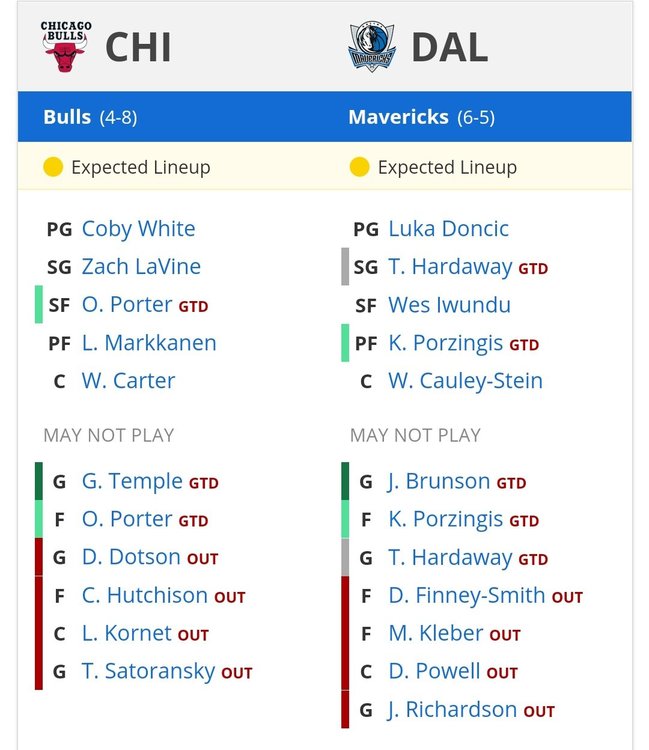The height and width of the screenshot is (750, 649).
Task: Open J. Richardson's player link
Action: click(452, 710)
